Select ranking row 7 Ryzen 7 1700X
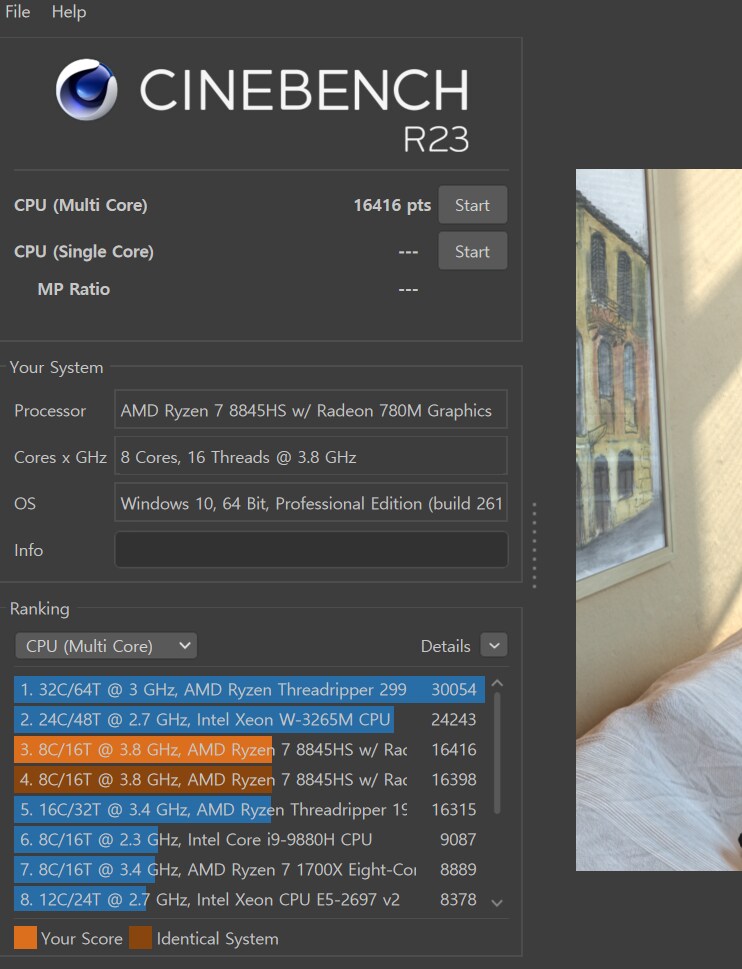Viewport: 742px width, 969px height. [x=250, y=870]
